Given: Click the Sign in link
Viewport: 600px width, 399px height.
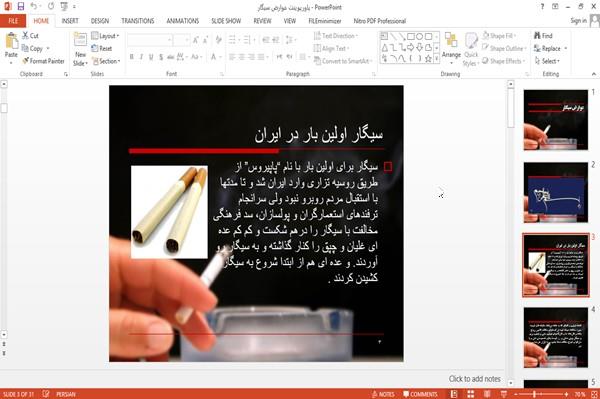Looking at the screenshot, I should point(578,21).
